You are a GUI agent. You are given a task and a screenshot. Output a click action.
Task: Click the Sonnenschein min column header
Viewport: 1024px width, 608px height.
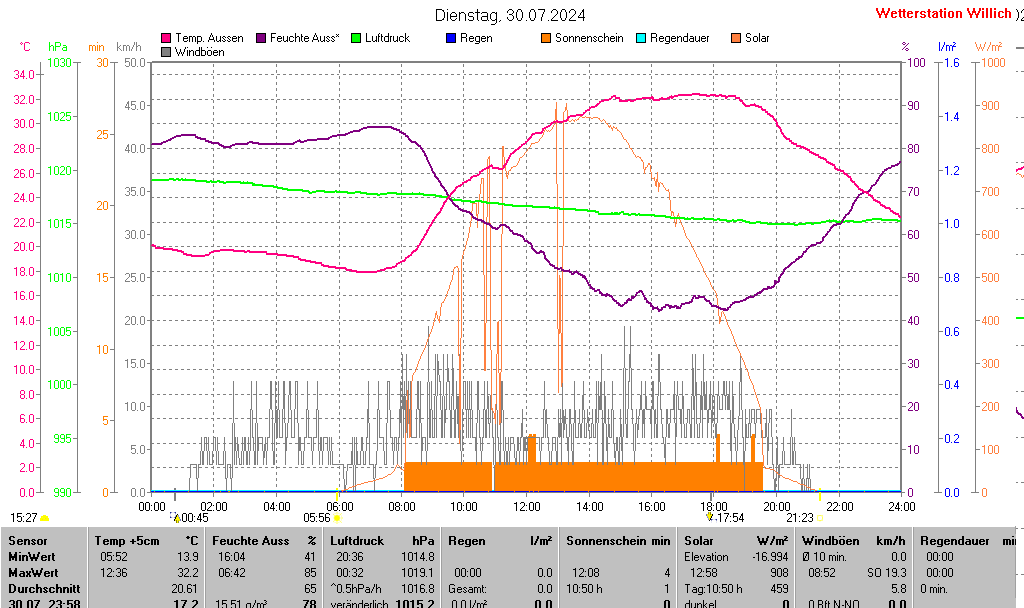pyautogui.click(x=618, y=541)
